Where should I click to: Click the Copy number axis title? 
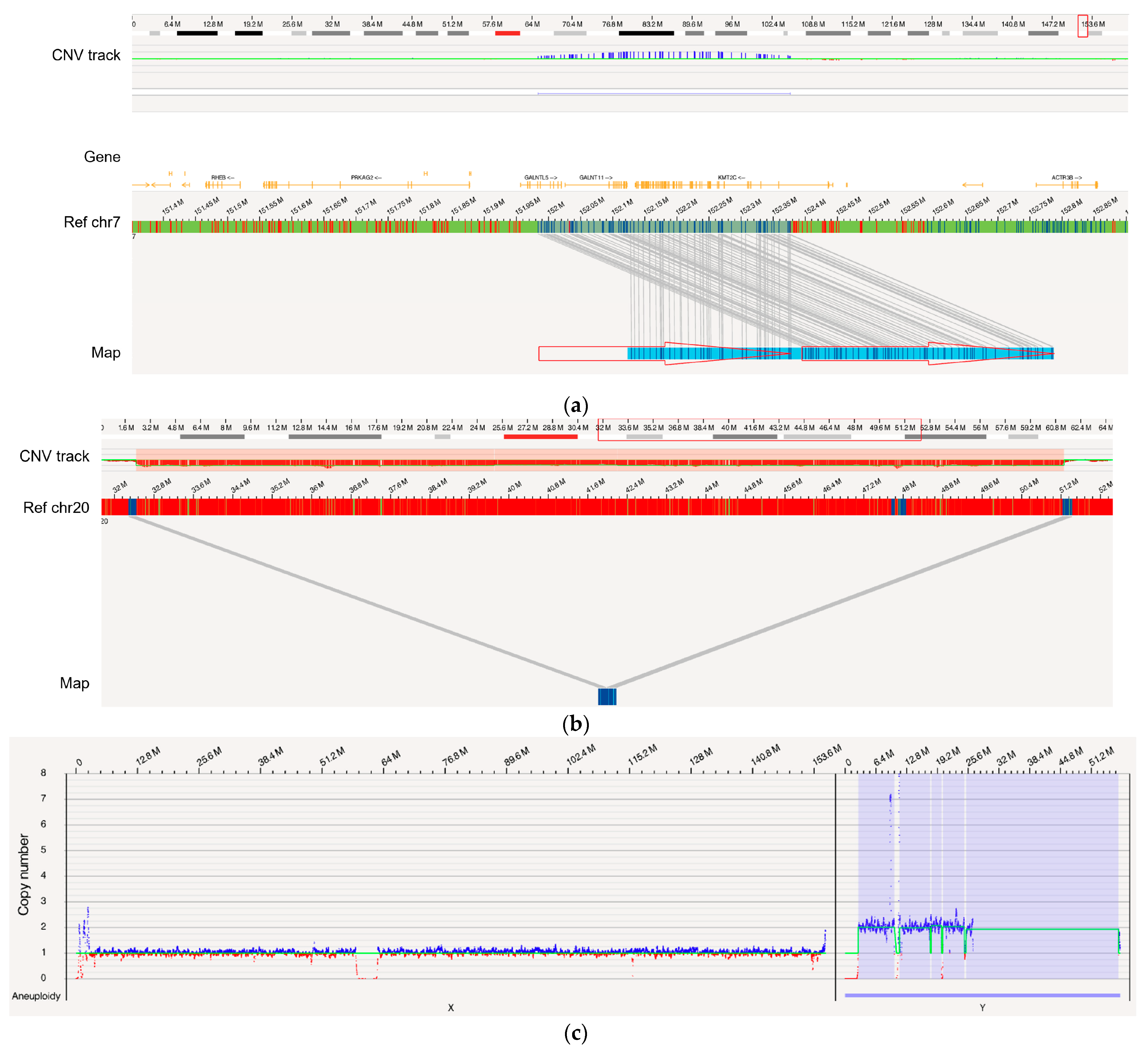pyautogui.click(x=23, y=874)
